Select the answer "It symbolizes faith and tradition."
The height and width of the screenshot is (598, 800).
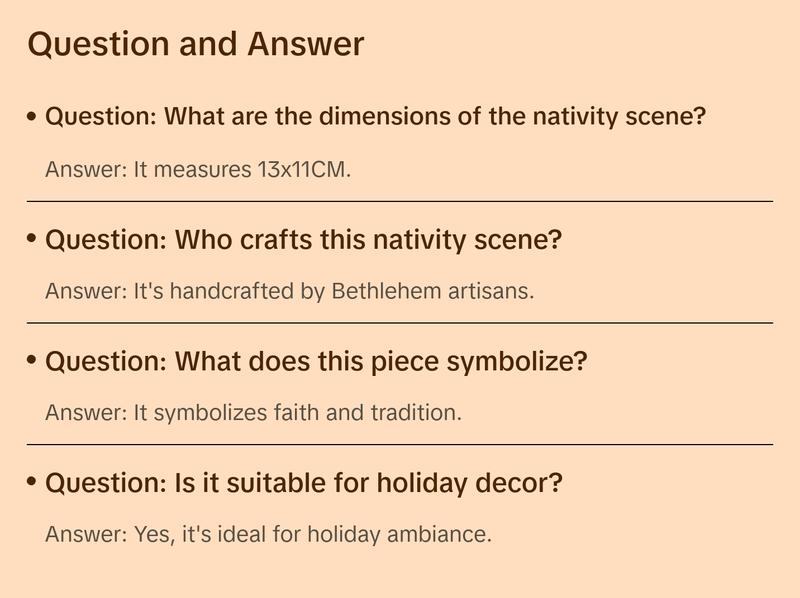(x=253, y=412)
